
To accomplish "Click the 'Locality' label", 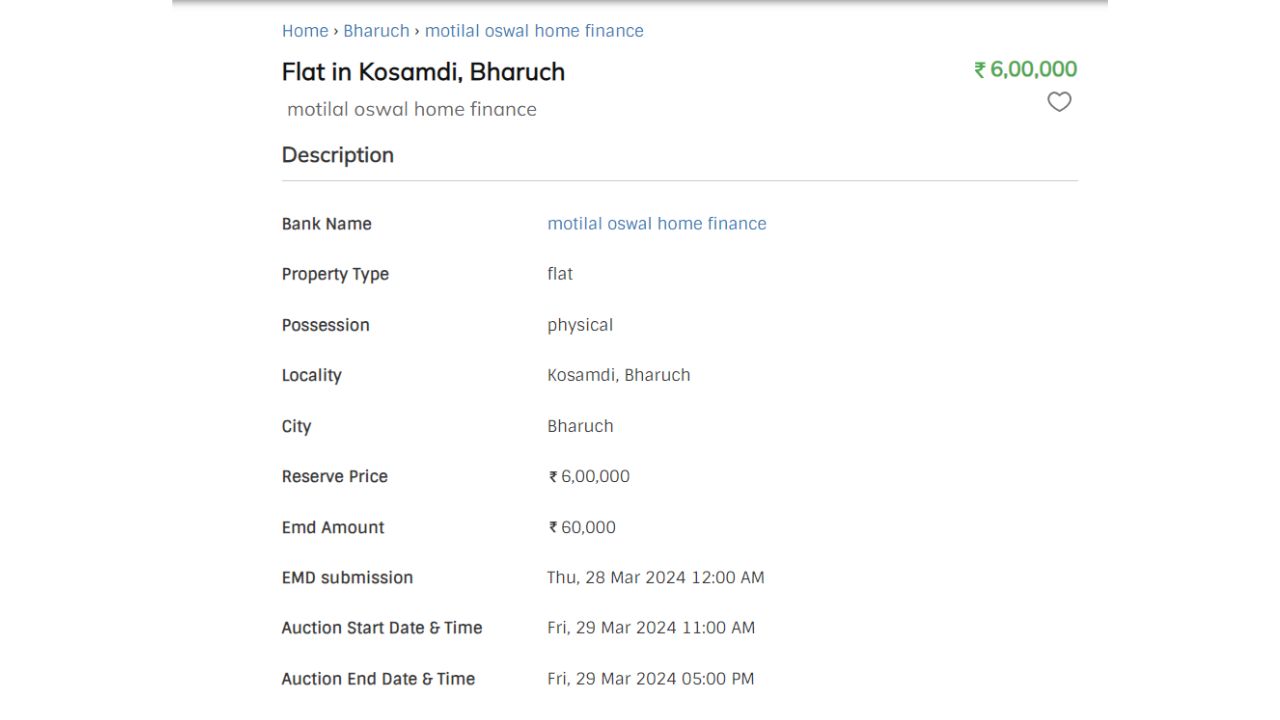I will 312,375.
